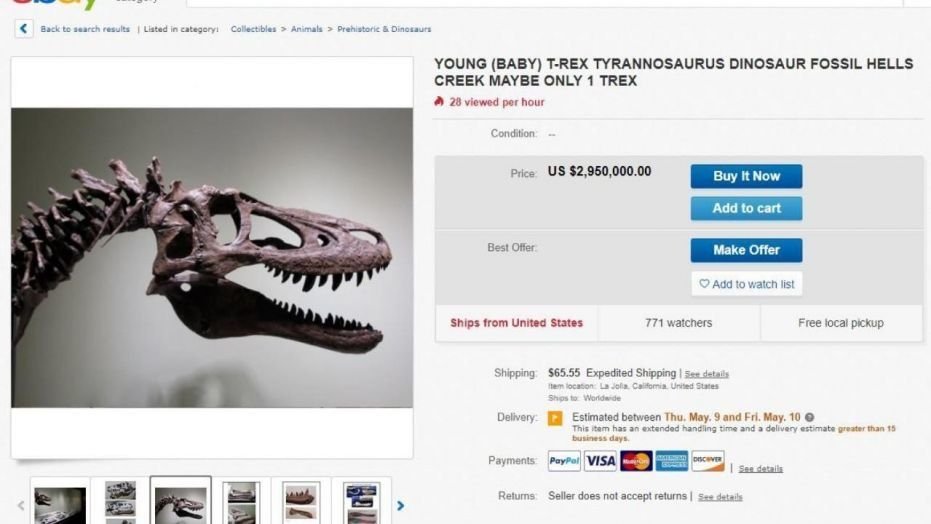
Task: Open the Collectibles category breadcrumb
Action: (253, 29)
